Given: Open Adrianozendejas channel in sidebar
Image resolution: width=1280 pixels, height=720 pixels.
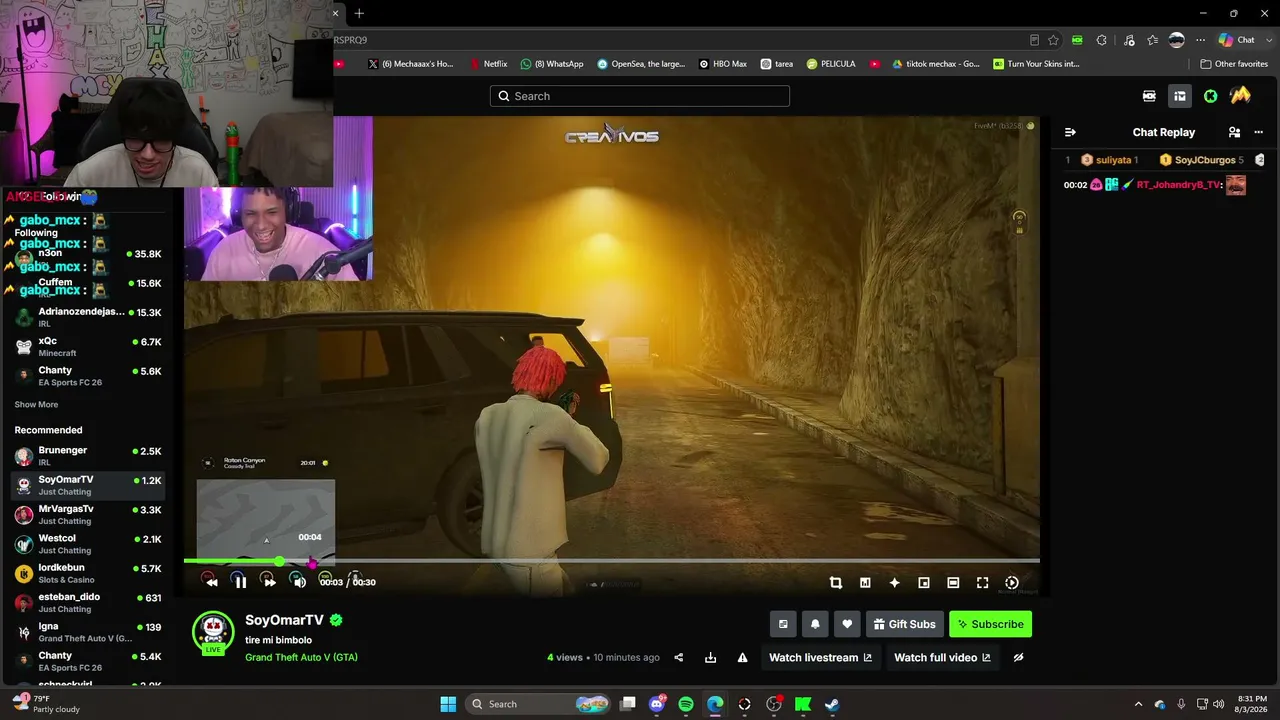Looking at the screenshot, I should 88,317.
